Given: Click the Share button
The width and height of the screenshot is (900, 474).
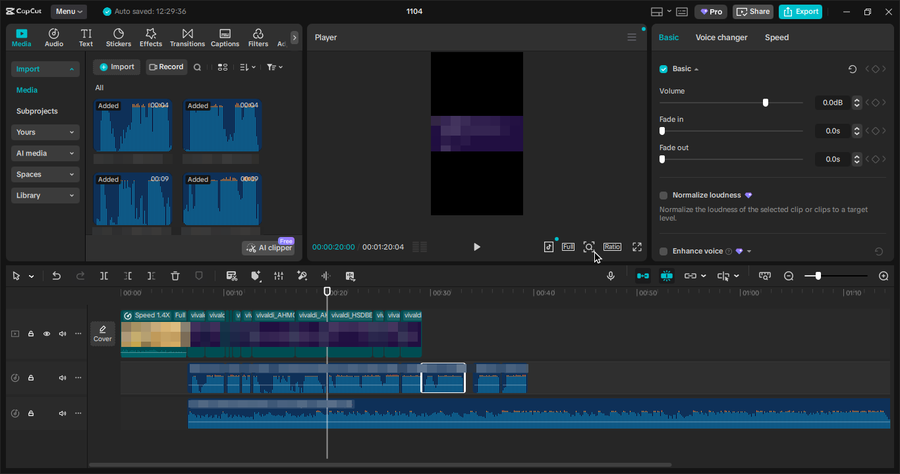Looking at the screenshot, I should point(753,11).
